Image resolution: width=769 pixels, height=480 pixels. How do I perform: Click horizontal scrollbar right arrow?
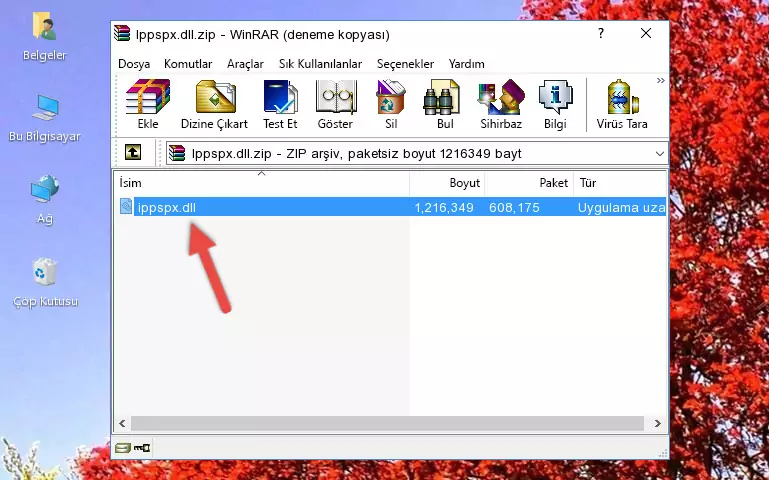(x=658, y=423)
